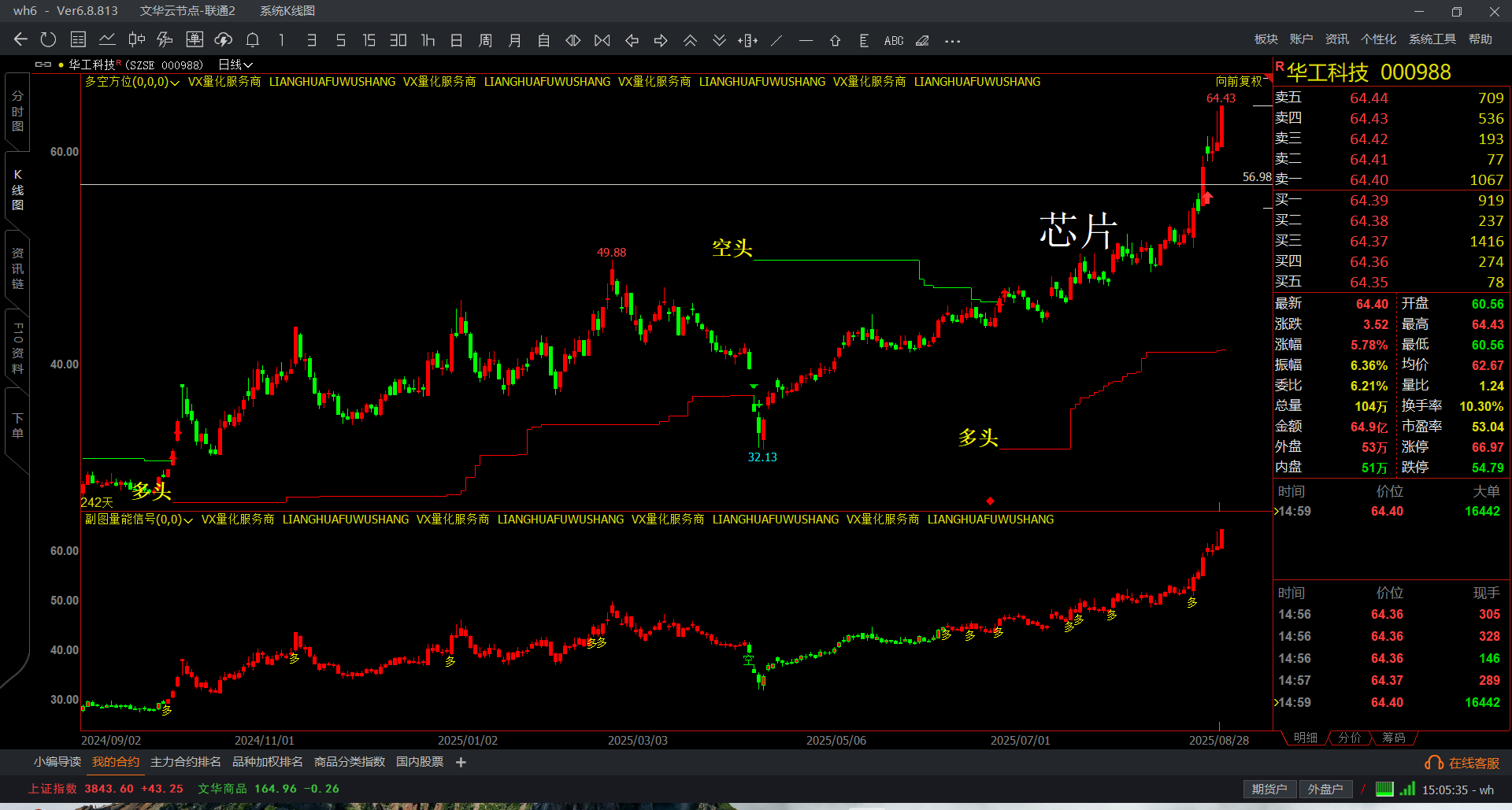Switch to 明细 tab
The image size is (1512, 810).
(x=1306, y=738)
